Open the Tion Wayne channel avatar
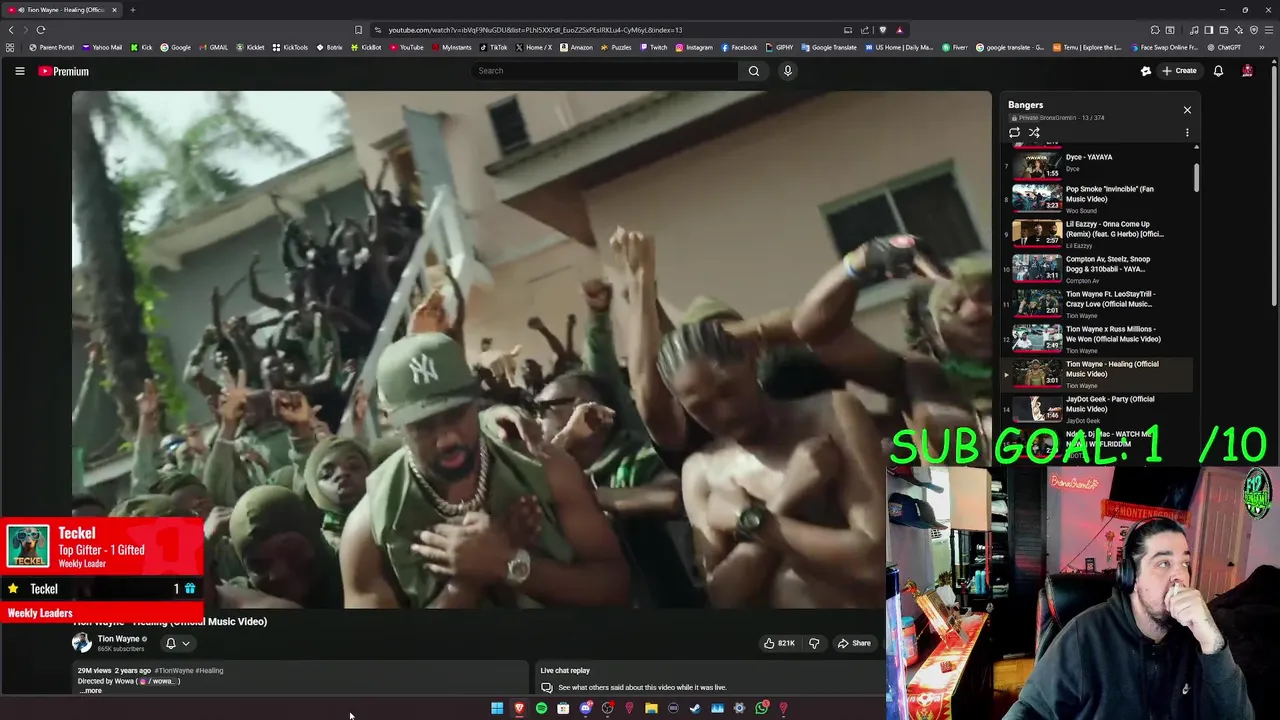Screen dimensions: 1280x720 click(82, 643)
